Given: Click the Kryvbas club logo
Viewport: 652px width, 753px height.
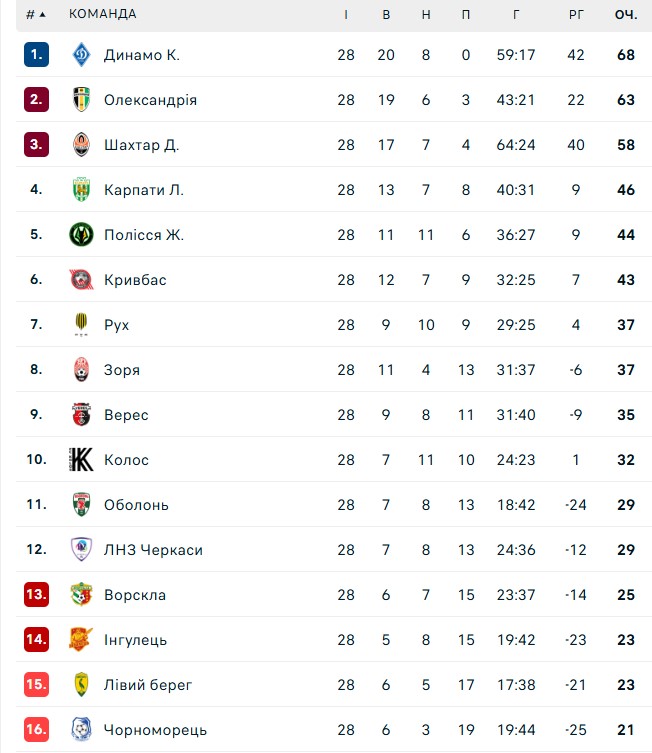Looking at the screenshot, I should (x=81, y=280).
